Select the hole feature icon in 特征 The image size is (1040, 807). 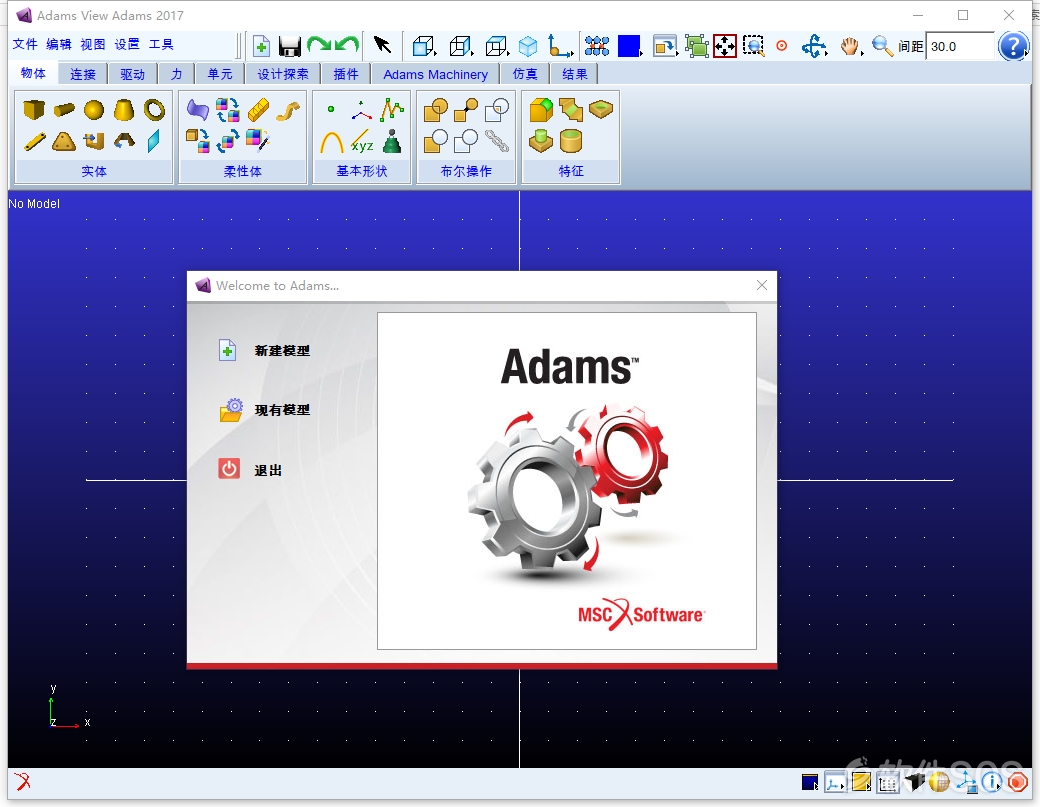tap(601, 109)
